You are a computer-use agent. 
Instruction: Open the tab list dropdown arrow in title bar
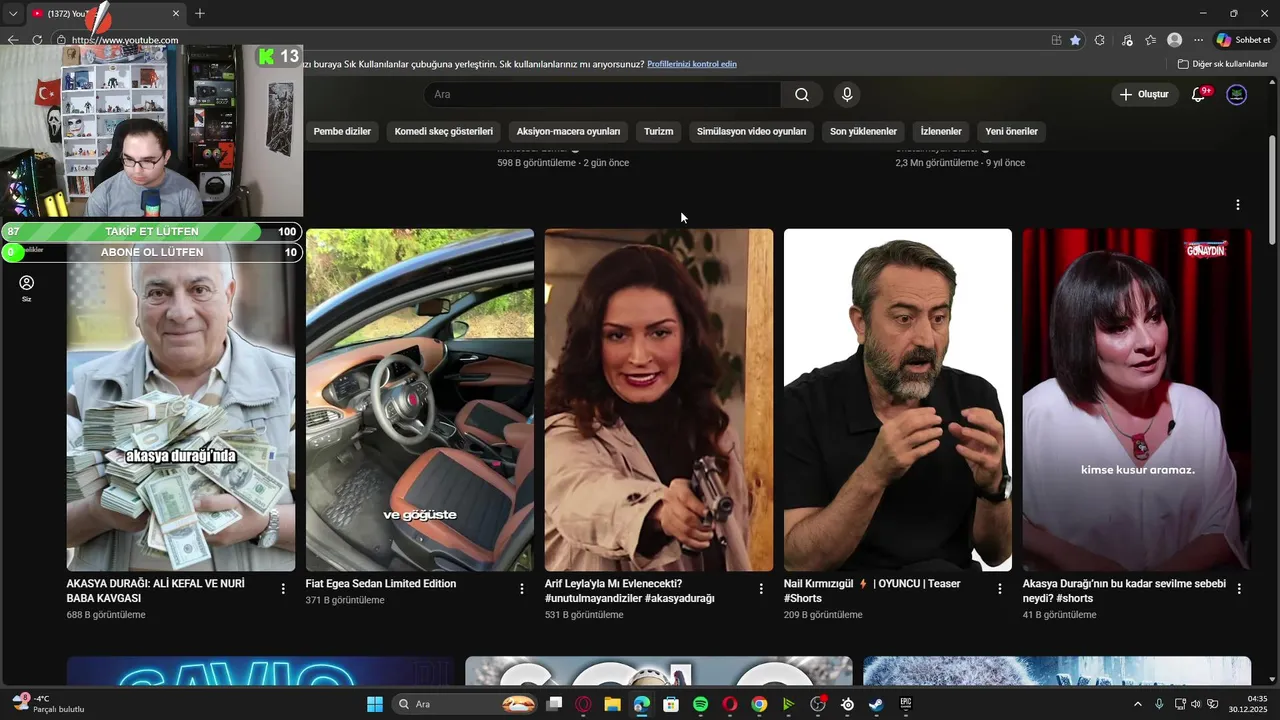tap(13, 13)
